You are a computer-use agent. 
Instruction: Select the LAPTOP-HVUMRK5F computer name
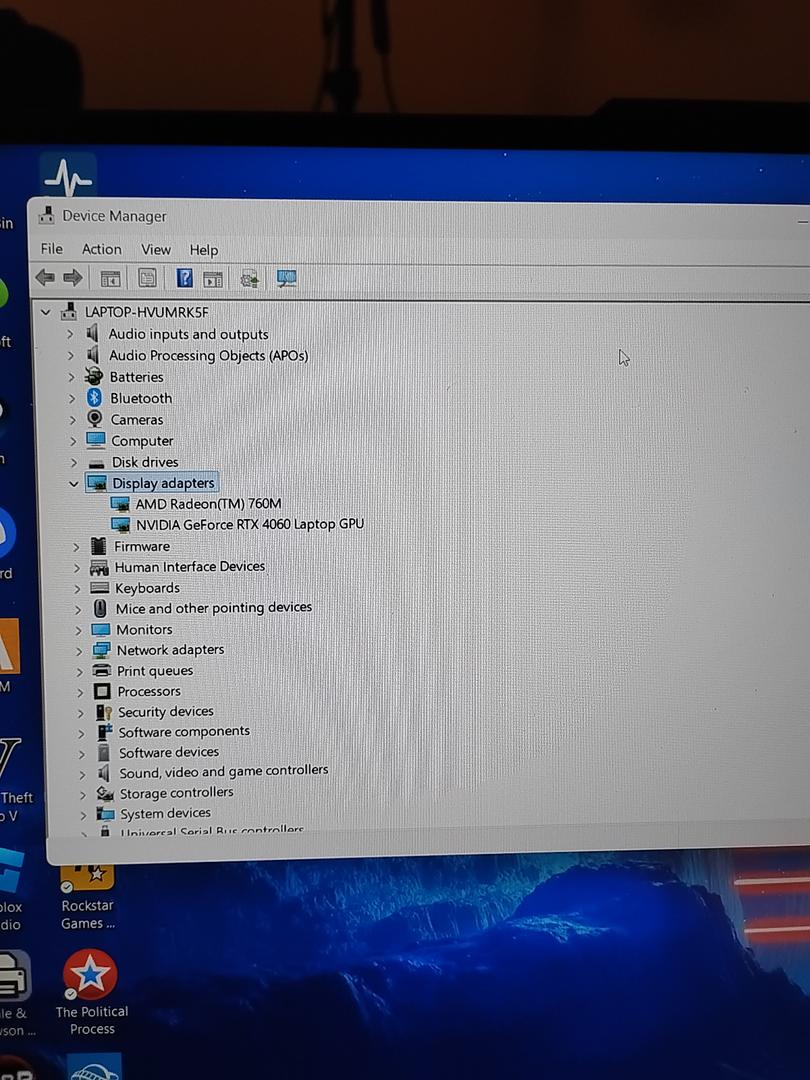pyautogui.click(x=147, y=312)
